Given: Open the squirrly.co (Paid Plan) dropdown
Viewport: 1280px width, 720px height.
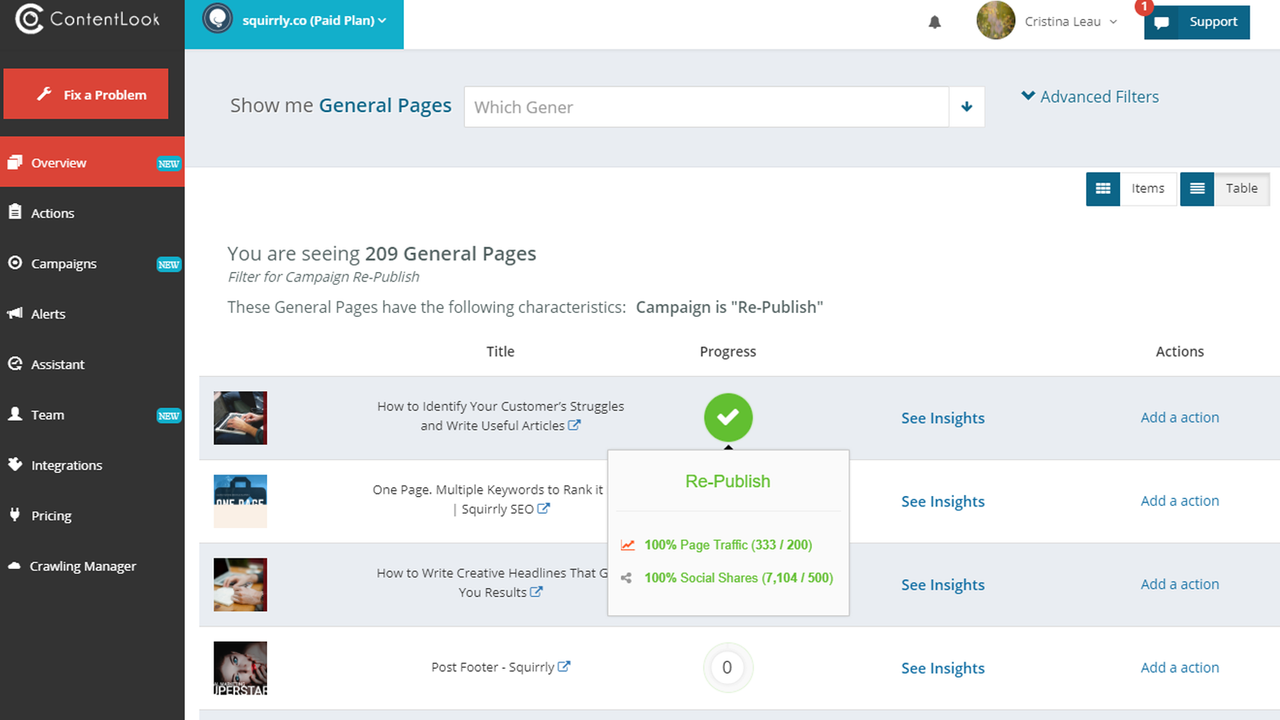Looking at the screenshot, I should pos(294,21).
